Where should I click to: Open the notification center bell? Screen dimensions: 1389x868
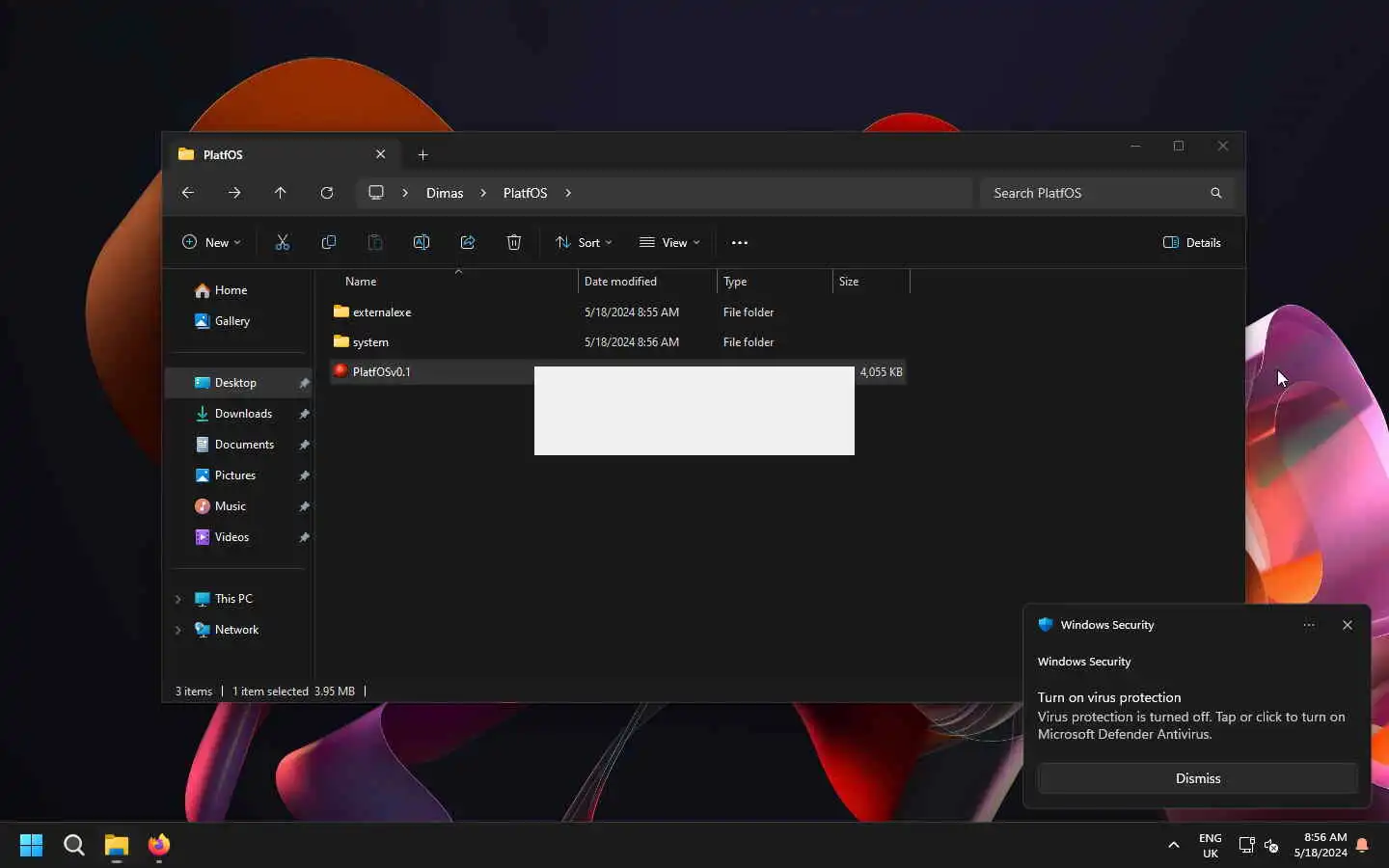(1362, 846)
